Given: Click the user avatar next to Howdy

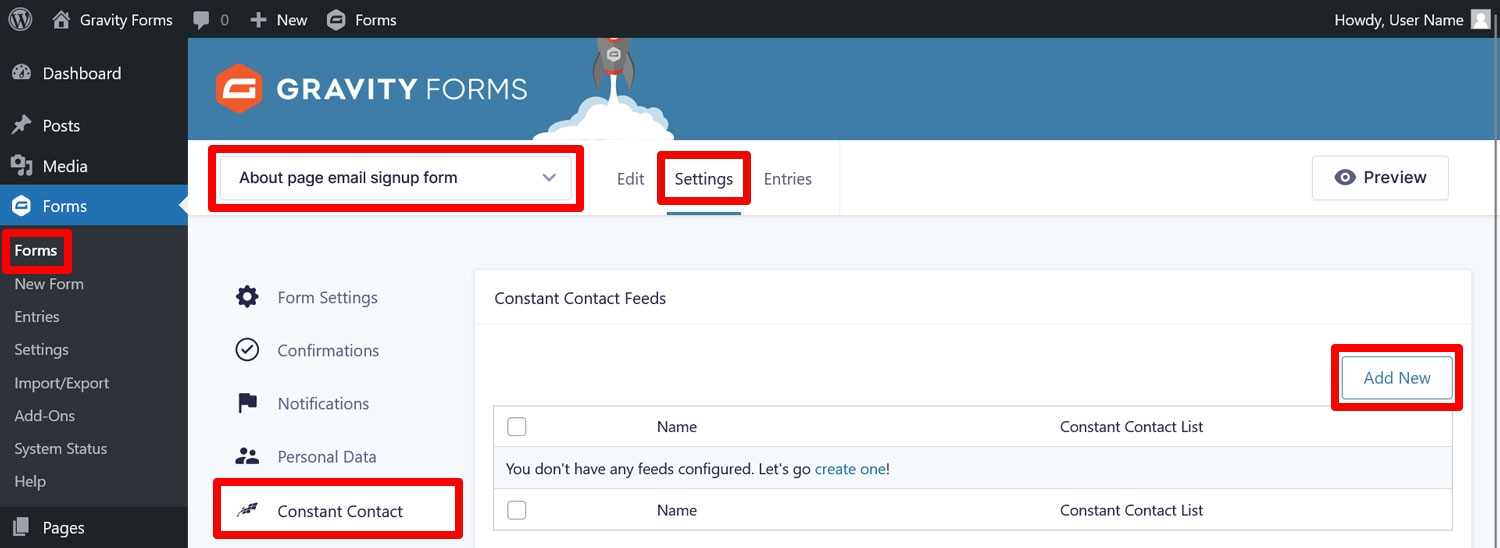Looking at the screenshot, I should click(x=1481, y=19).
